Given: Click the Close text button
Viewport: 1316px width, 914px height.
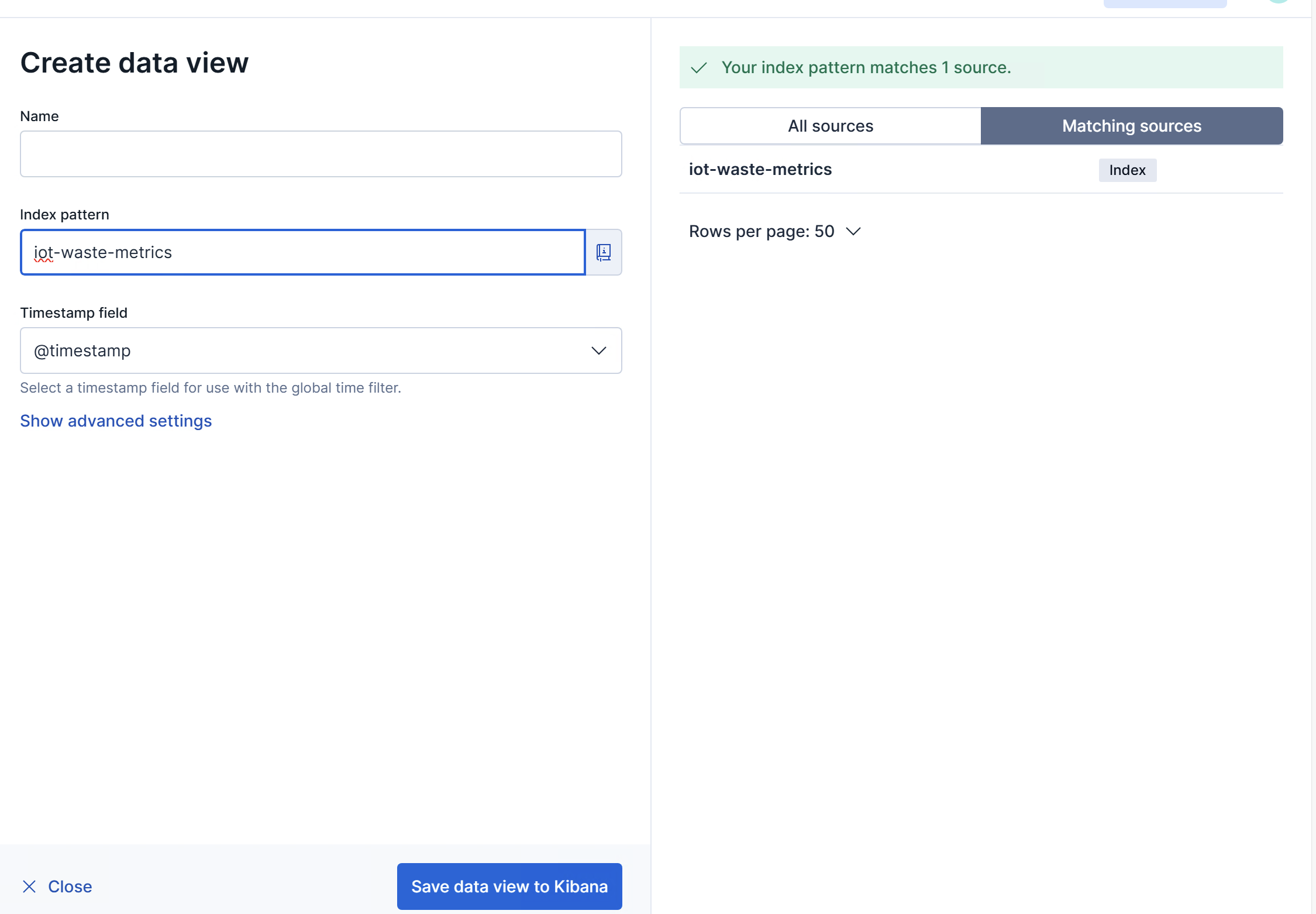Looking at the screenshot, I should (x=70, y=886).
